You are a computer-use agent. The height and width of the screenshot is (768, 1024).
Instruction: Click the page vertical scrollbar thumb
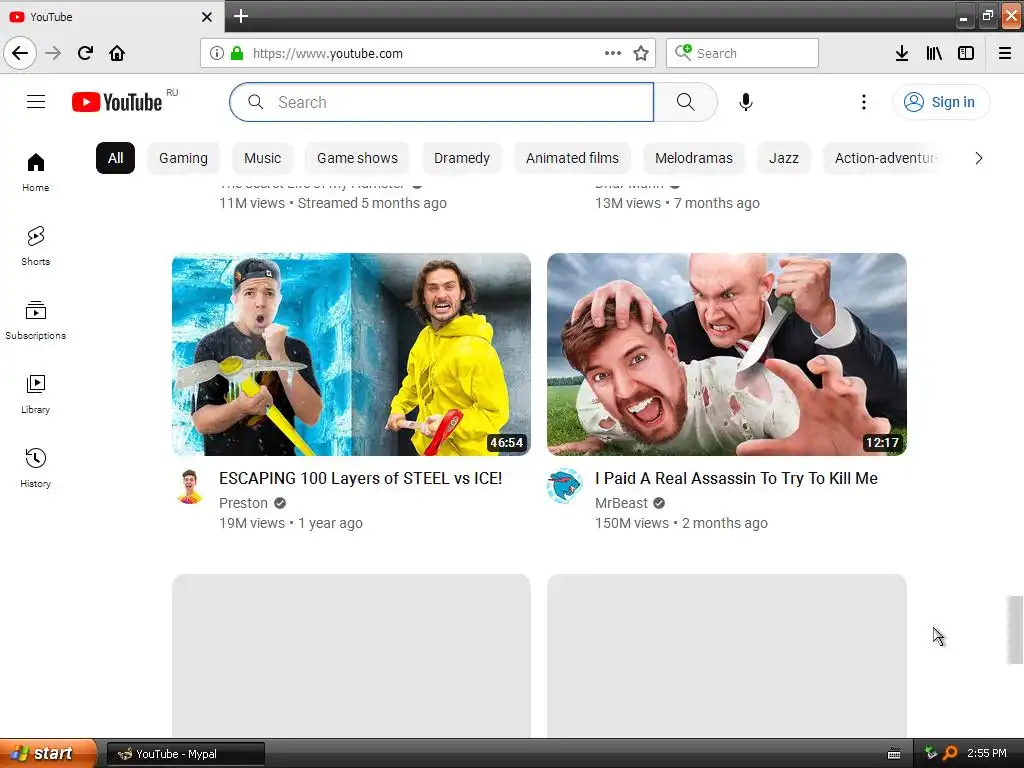[x=1015, y=630]
